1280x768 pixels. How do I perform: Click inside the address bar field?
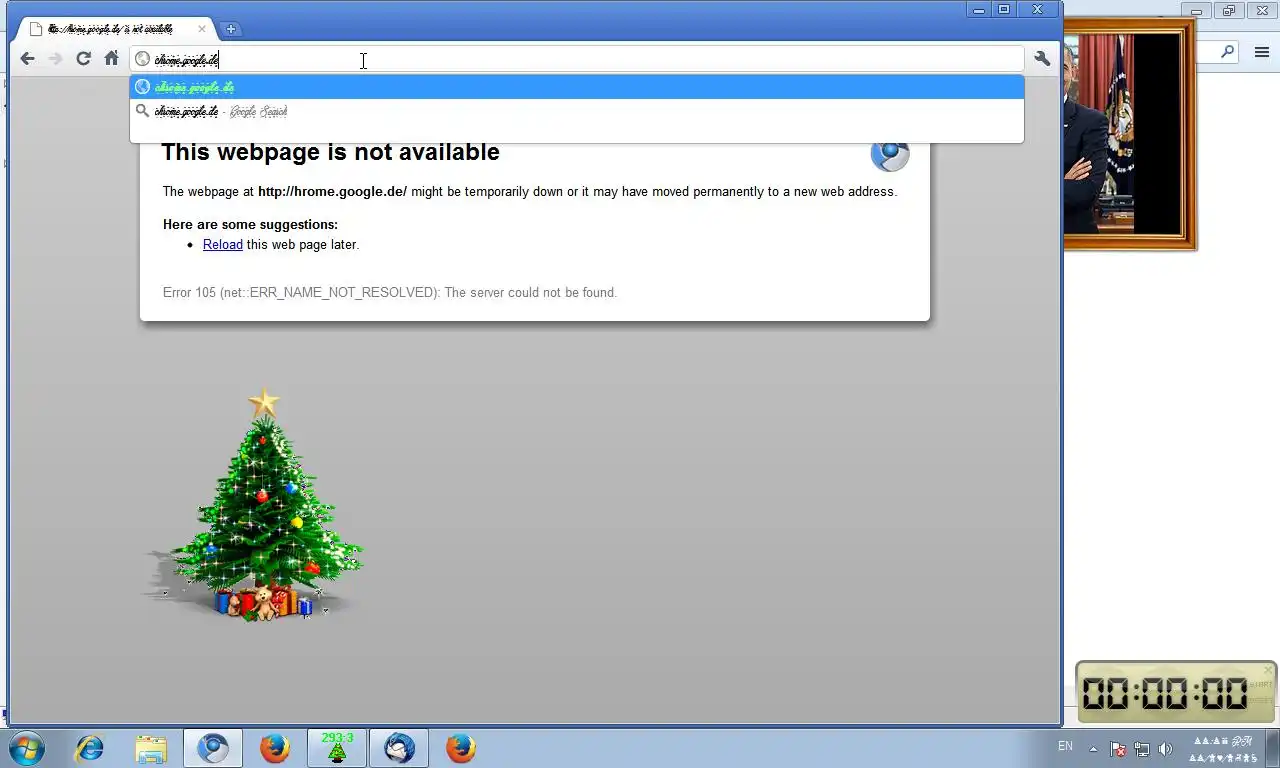pyautogui.click(x=577, y=59)
